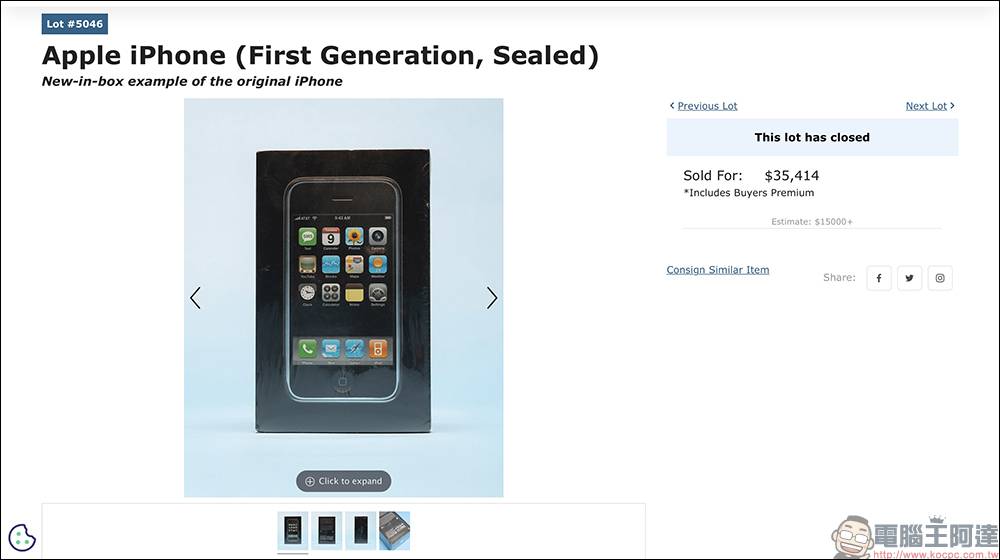Click the plus icon in Click to expand
This screenshot has height=560, width=1000.
310,482
